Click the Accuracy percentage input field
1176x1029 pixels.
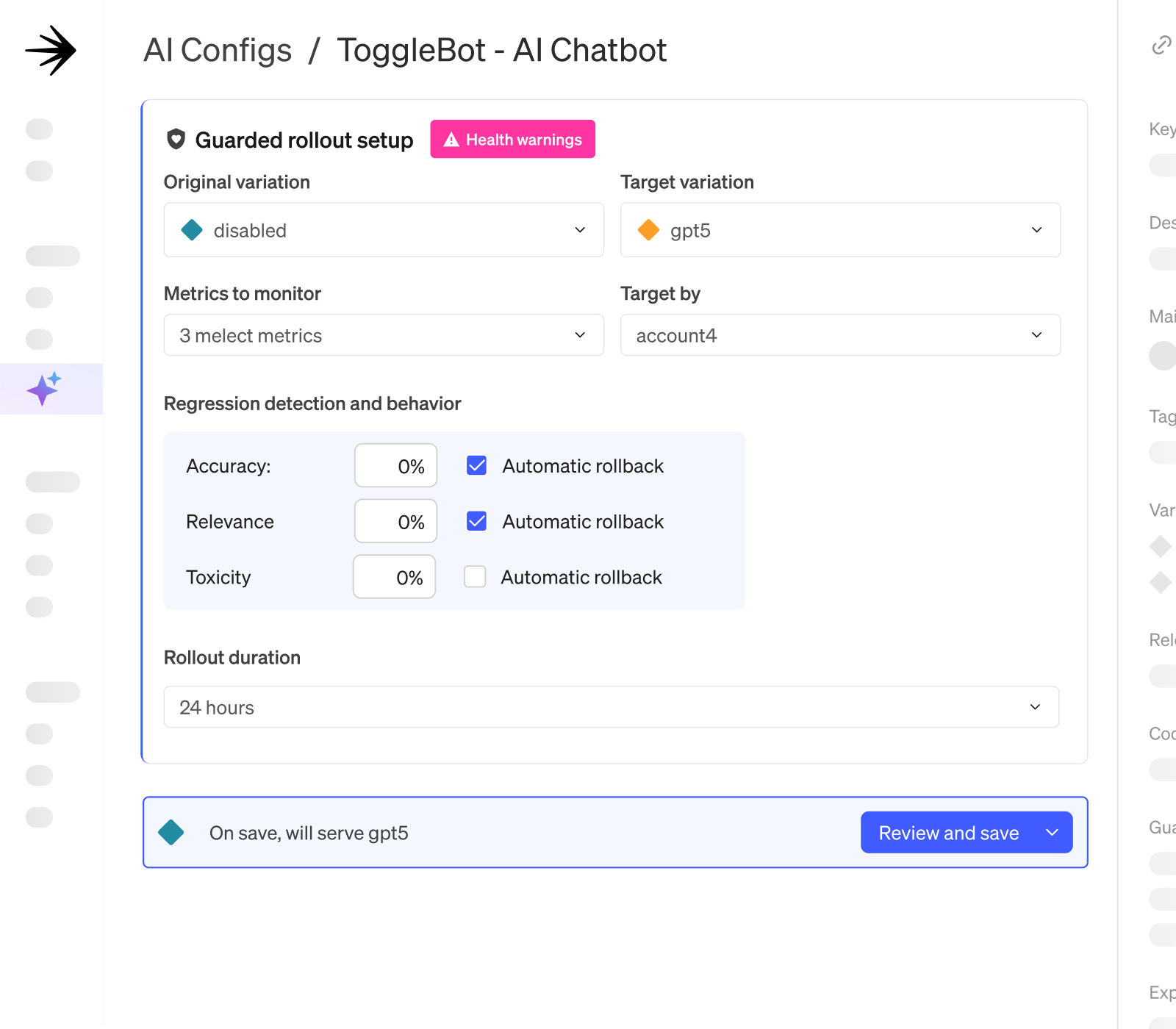(x=396, y=466)
